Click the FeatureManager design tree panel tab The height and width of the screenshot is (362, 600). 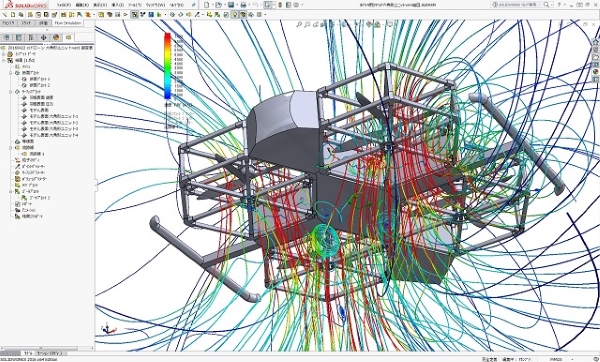[6, 37]
